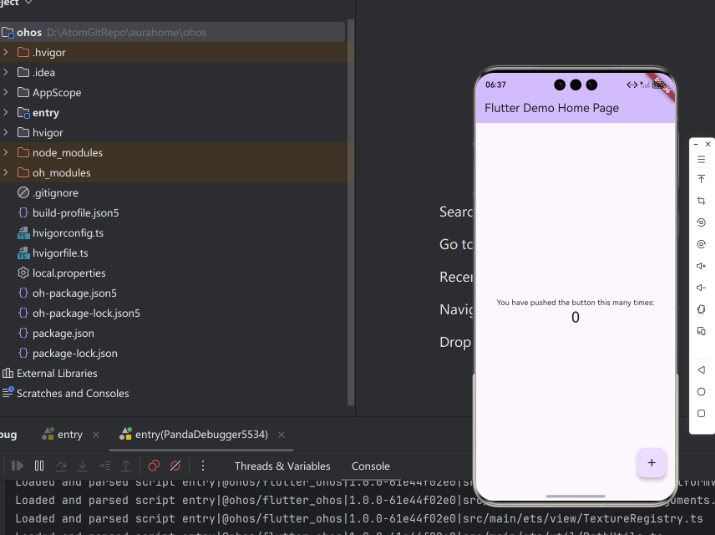The width and height of the screenshot is (715, 535).
Task: Expand the node_modules folder
Action: tap(5, 152)
